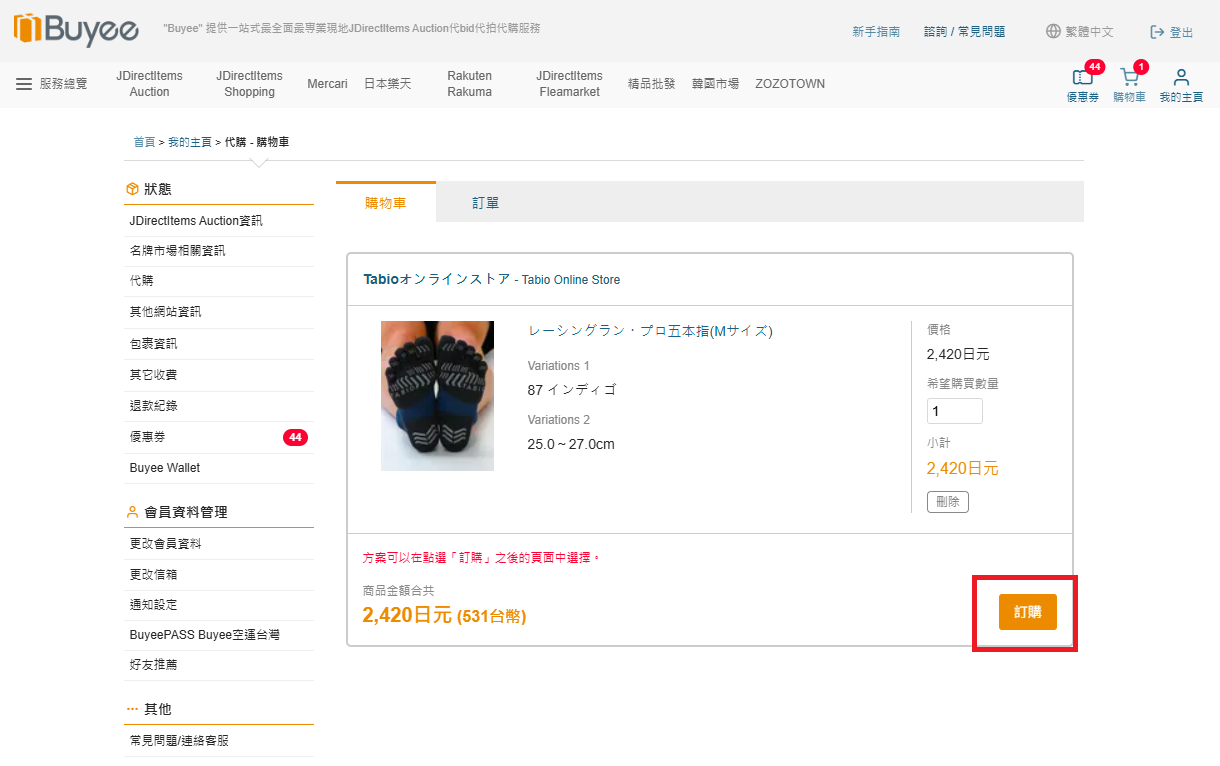The image size is (1220, 766).
Task: Select the 購物車 tab
Action: click(x=386, y=202)
